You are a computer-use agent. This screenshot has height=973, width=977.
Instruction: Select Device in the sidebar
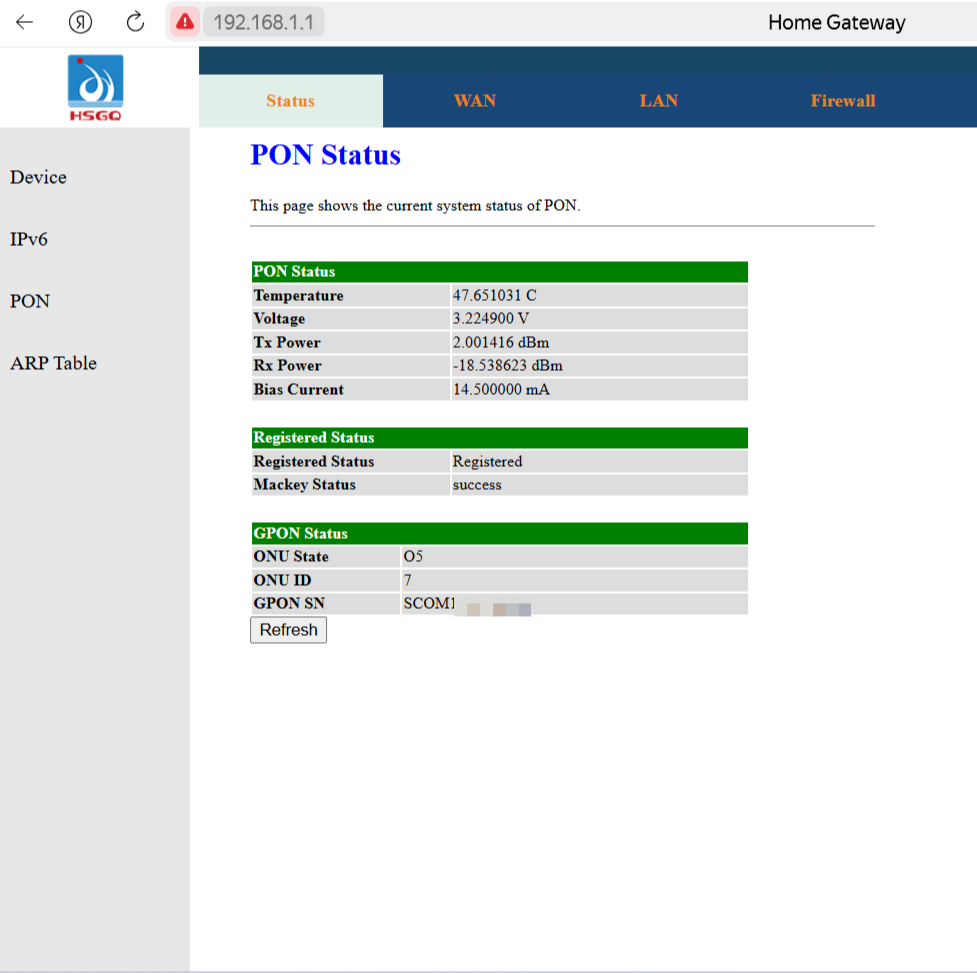click(x=38, y=178)
